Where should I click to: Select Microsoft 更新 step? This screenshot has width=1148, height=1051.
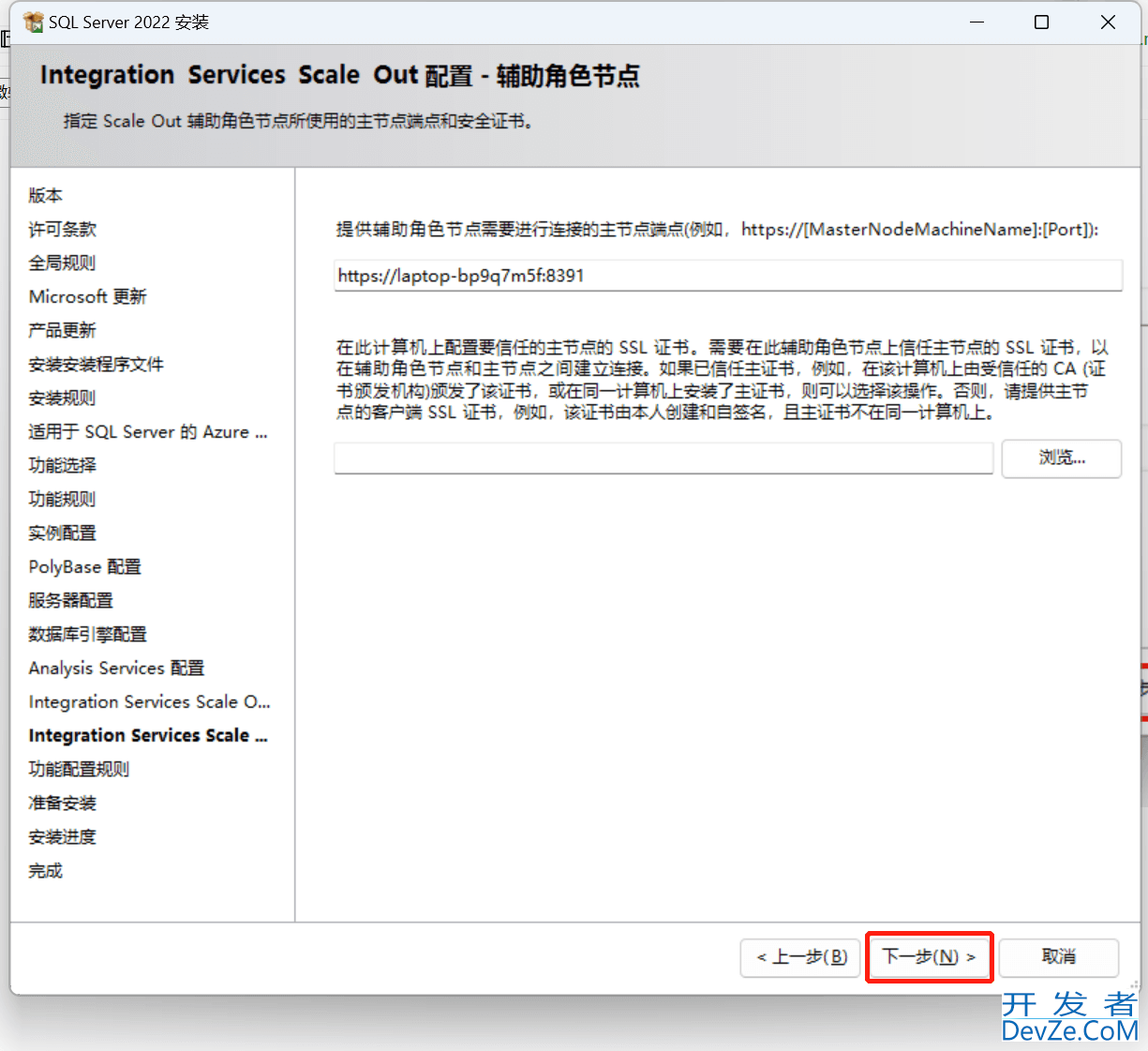click(88, 296)
